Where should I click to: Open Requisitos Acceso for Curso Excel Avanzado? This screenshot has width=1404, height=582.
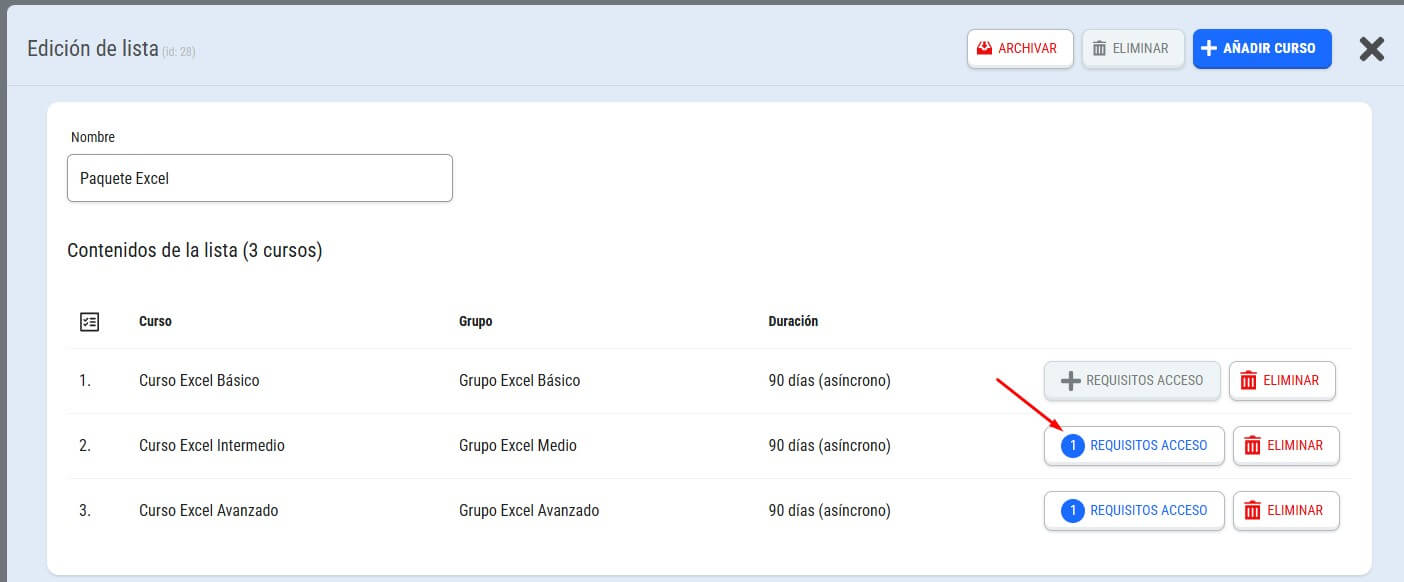pyautogui.click(x=1134, y=511)
